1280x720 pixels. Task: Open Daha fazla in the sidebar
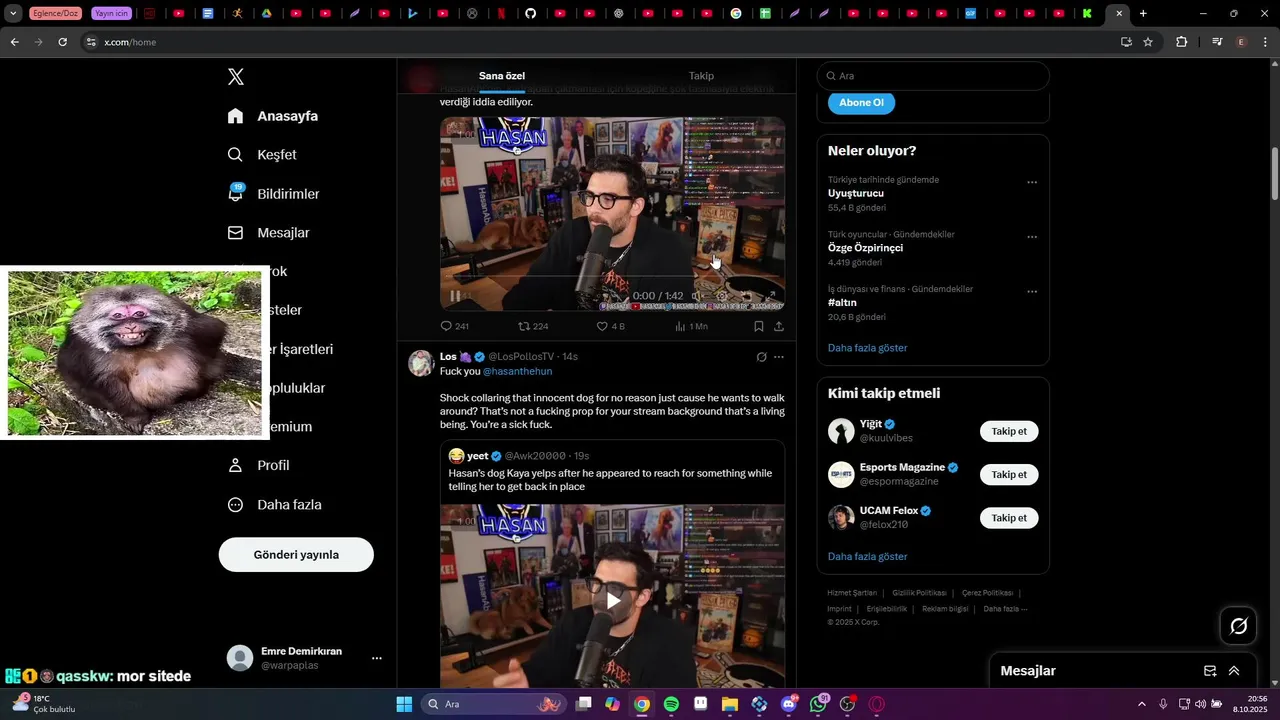coord(274,505)
